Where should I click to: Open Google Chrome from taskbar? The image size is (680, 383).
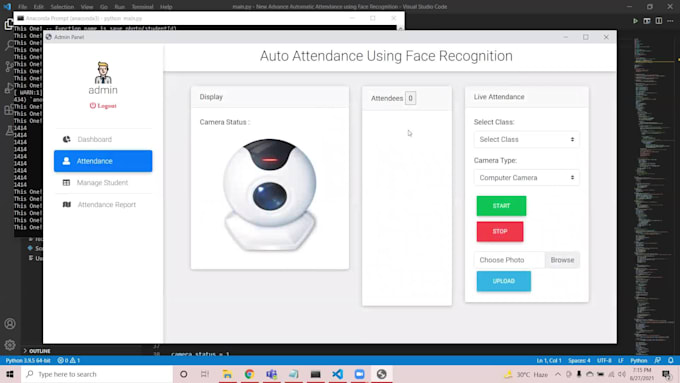[x=249, y=374]
